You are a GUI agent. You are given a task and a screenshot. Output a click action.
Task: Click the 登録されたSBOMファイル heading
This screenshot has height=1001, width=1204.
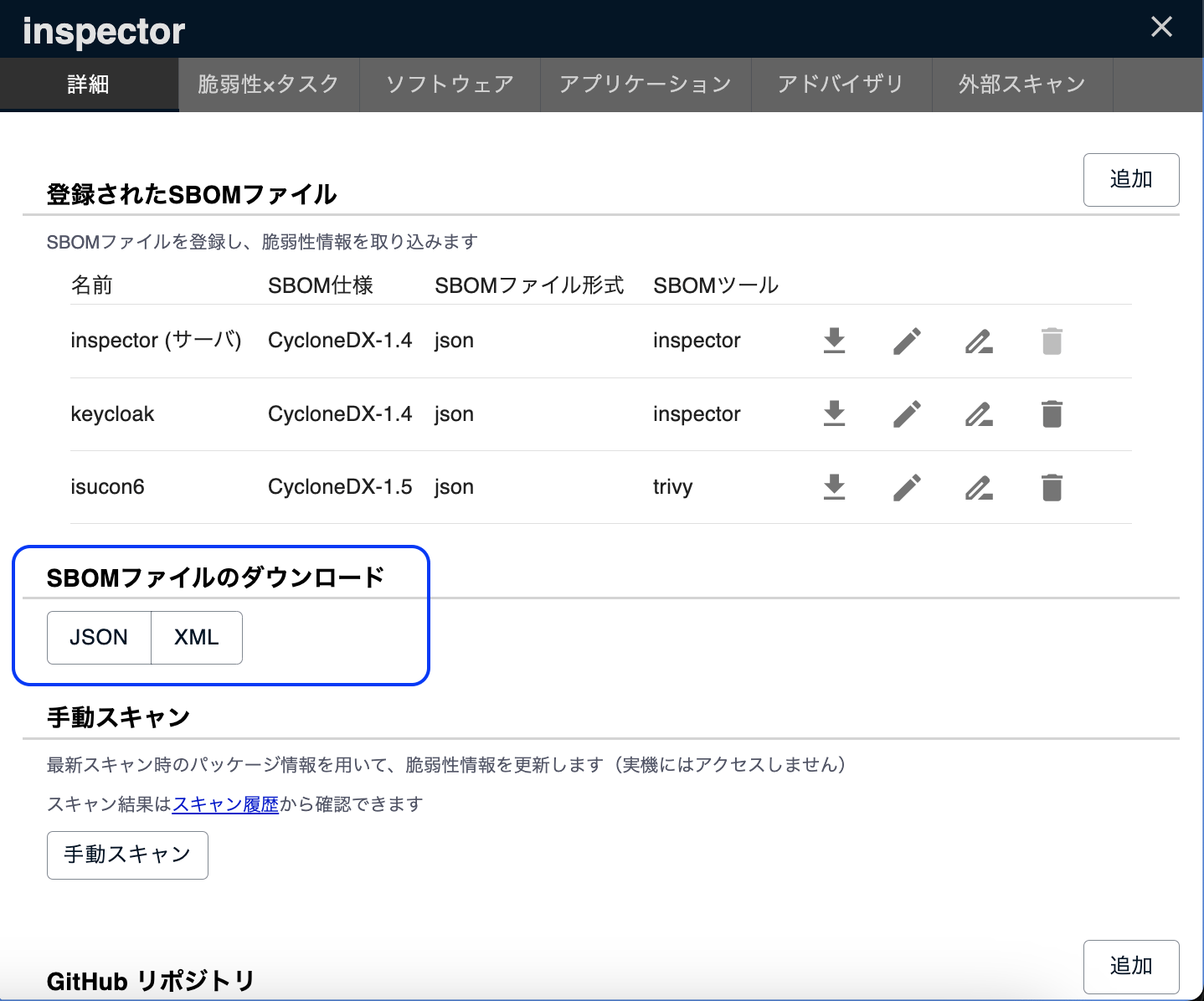click(192, 195)
